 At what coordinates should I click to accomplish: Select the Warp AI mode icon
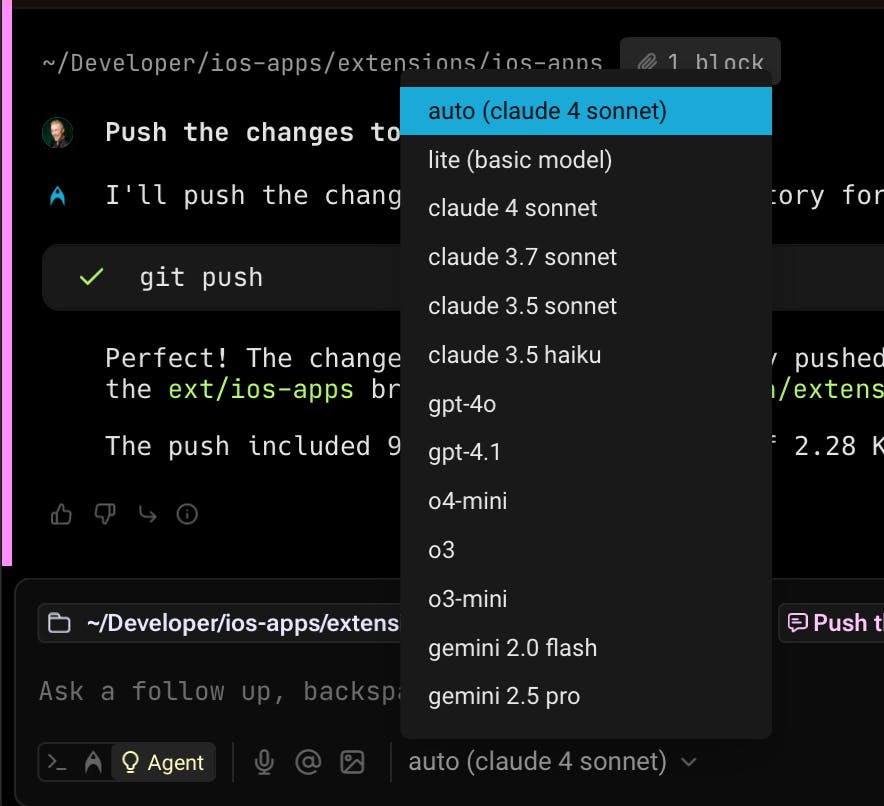[93, 762]
